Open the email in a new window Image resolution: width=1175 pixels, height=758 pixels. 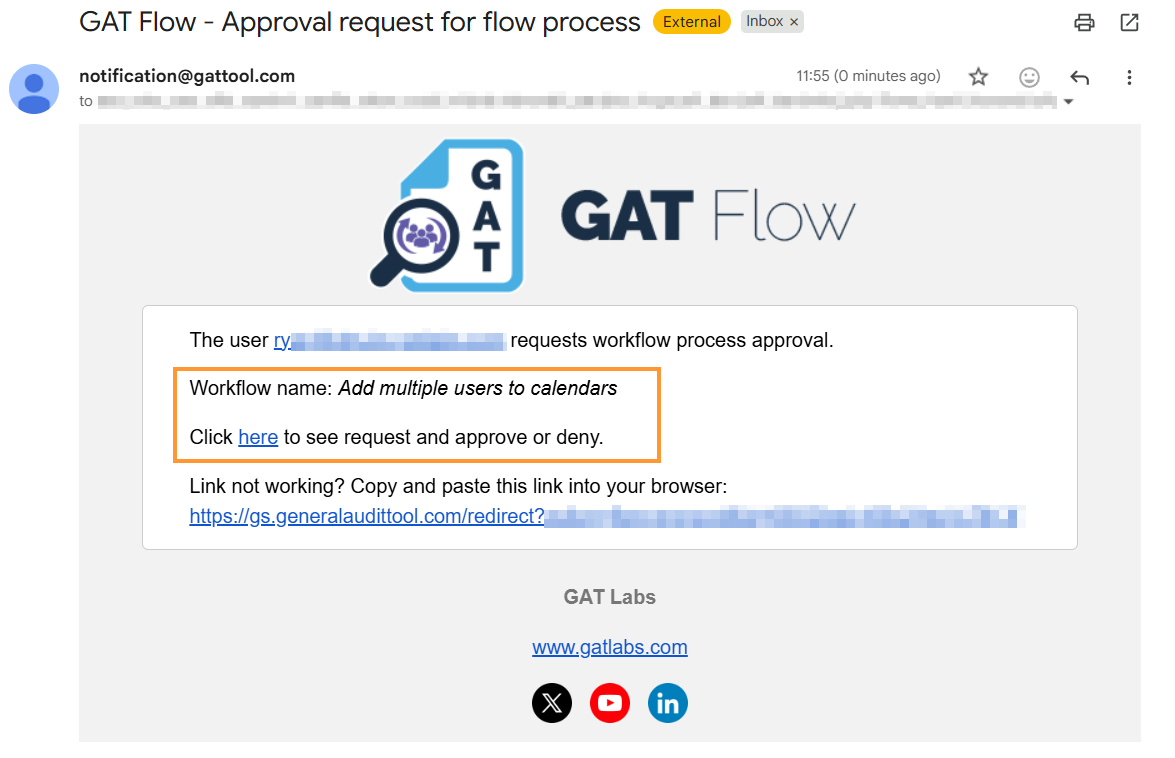click(1129, 22)
